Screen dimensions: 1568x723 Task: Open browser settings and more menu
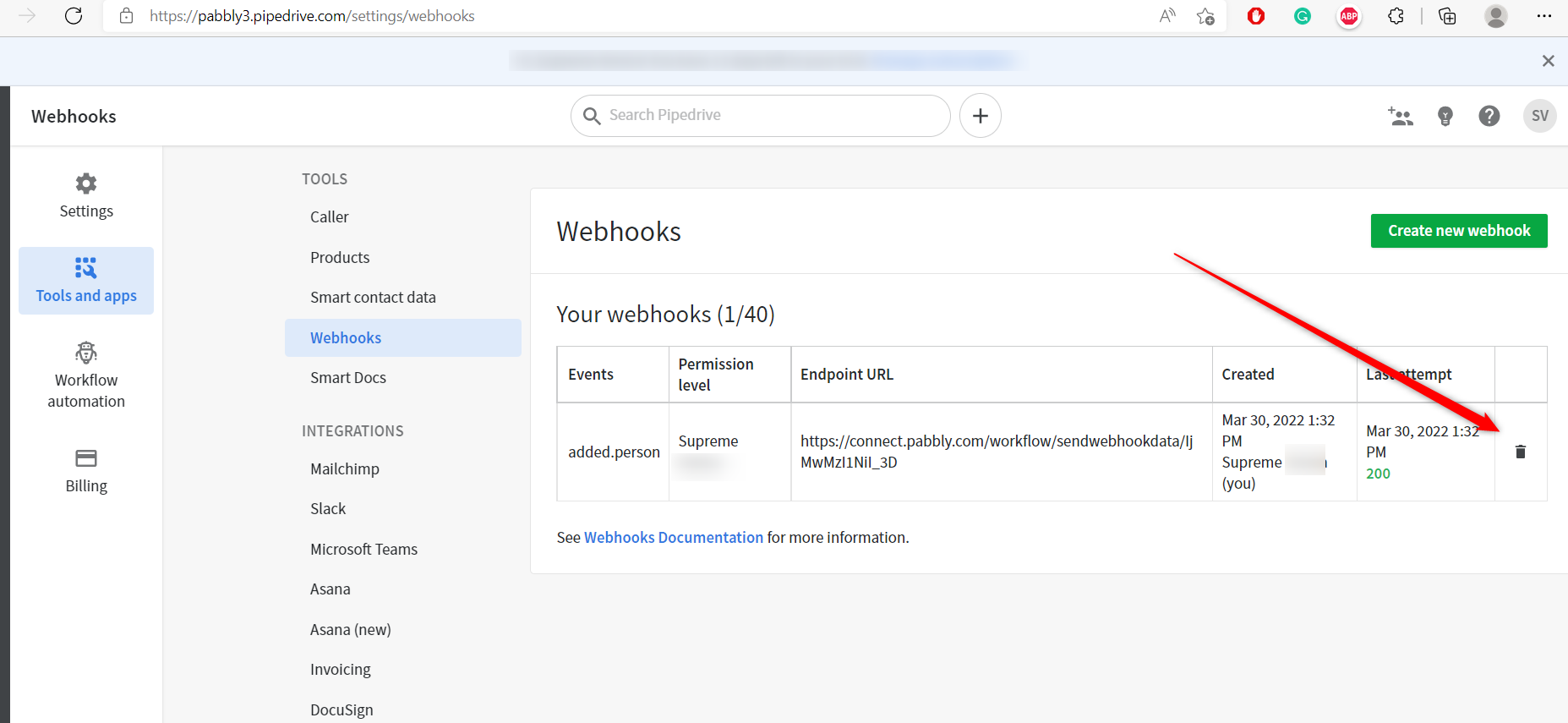pyautogui.click(x=1544, y=16)
